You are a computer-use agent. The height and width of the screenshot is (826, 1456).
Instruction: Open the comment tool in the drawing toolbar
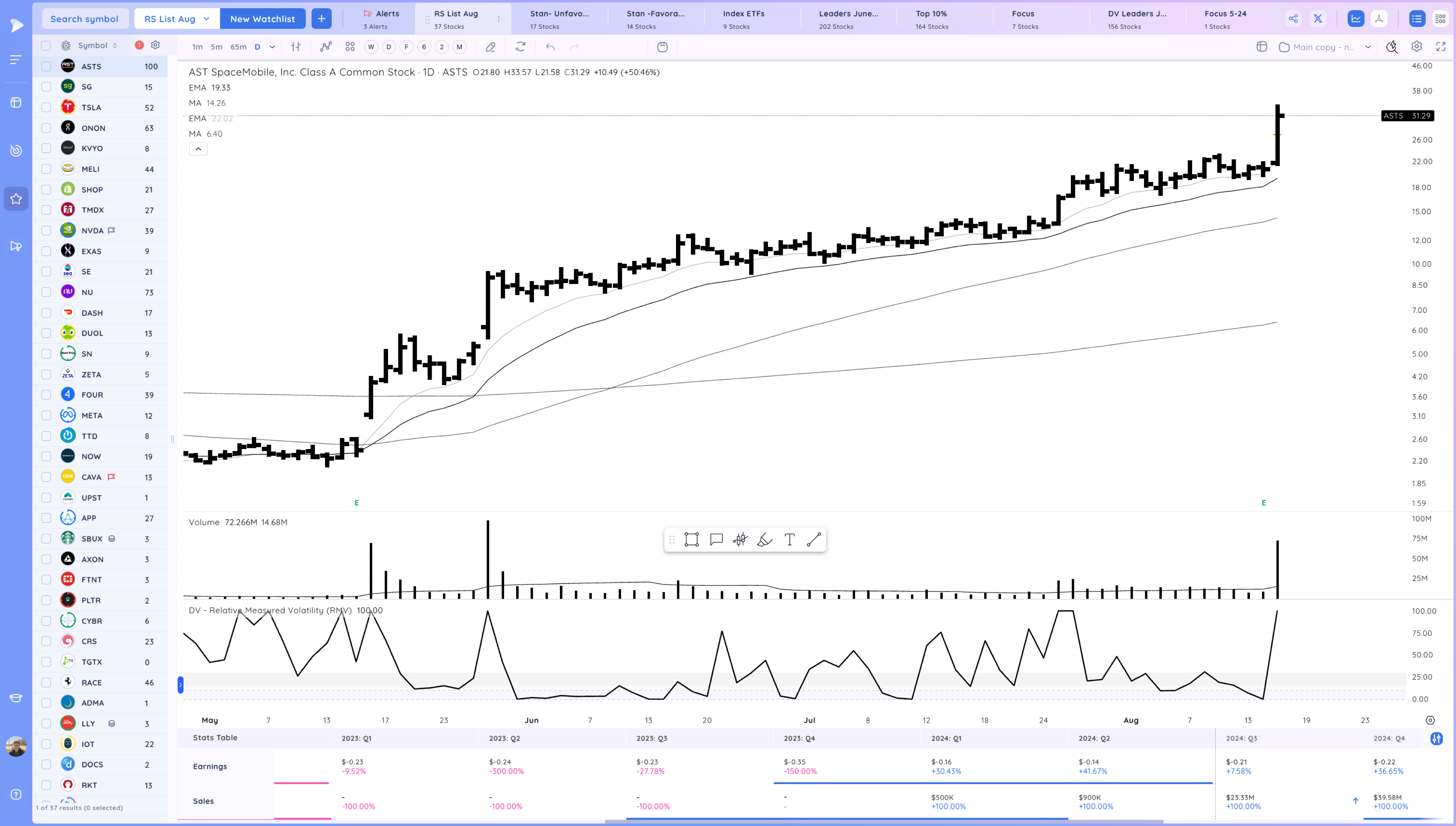716,540
